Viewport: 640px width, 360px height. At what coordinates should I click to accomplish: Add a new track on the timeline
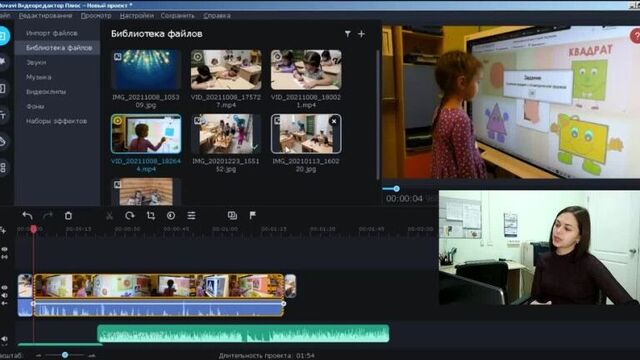3,231
